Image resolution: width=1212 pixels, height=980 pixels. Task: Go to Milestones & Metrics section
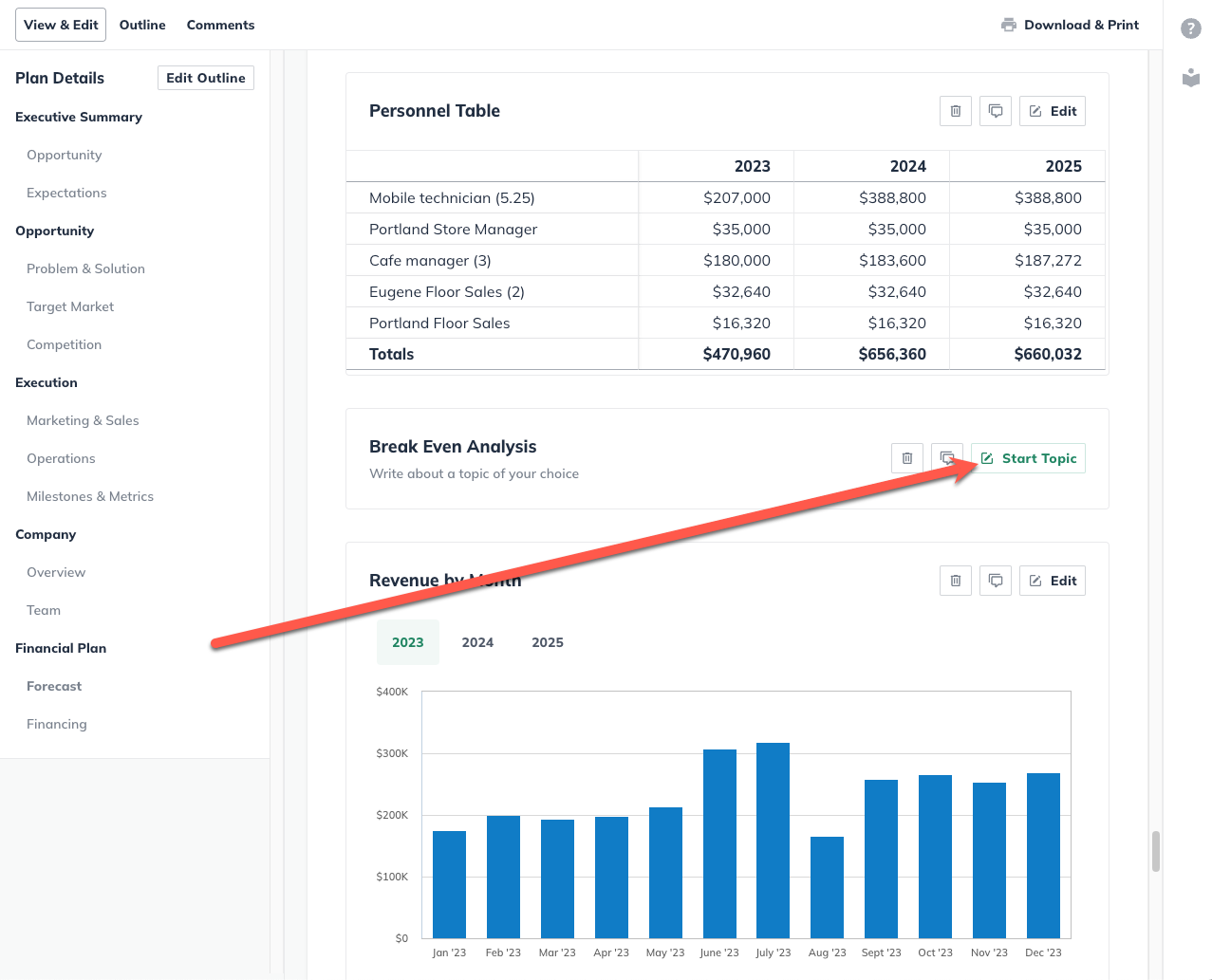(x=90, y=496)
